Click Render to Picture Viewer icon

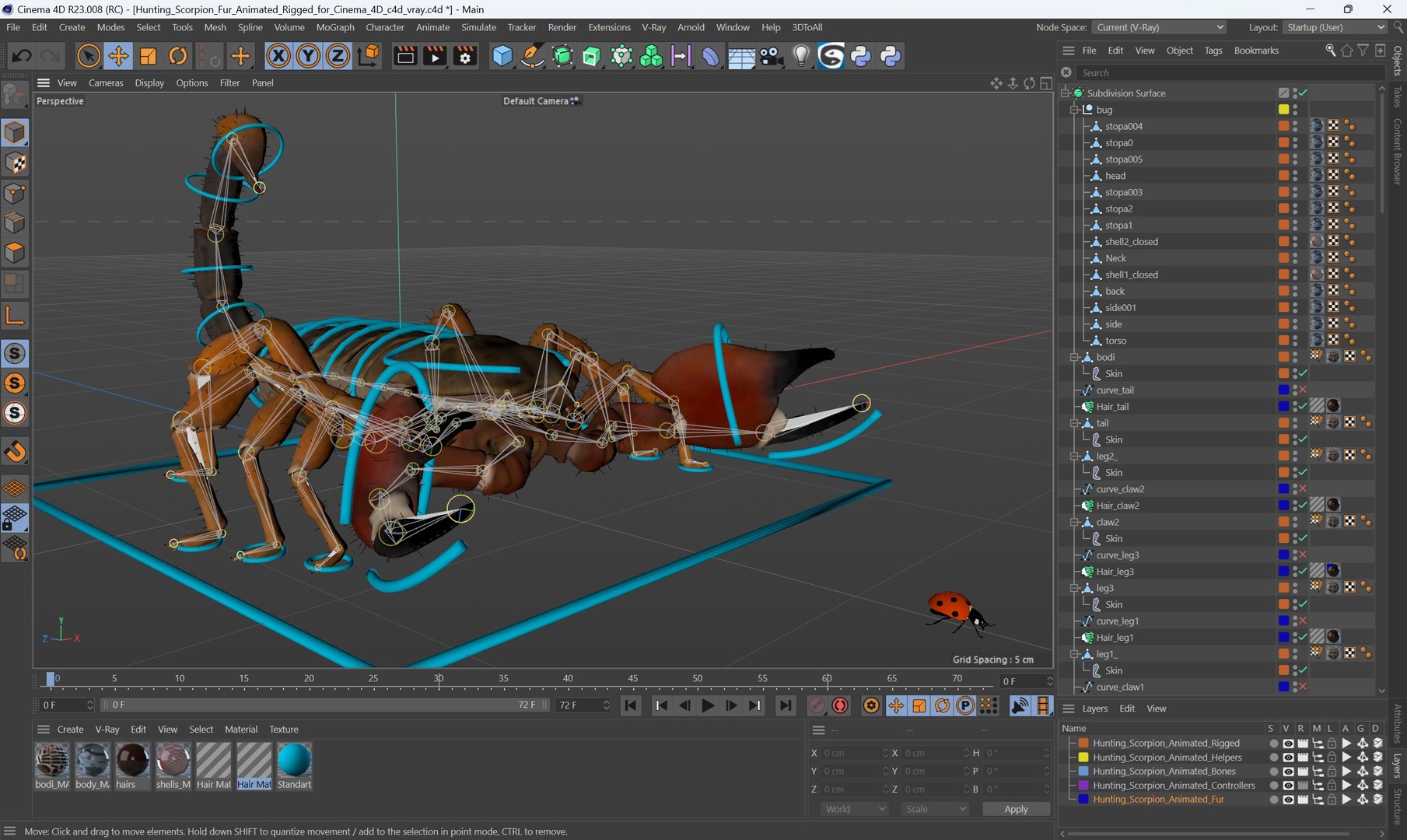pyautogui.click(x=435, y=56)
